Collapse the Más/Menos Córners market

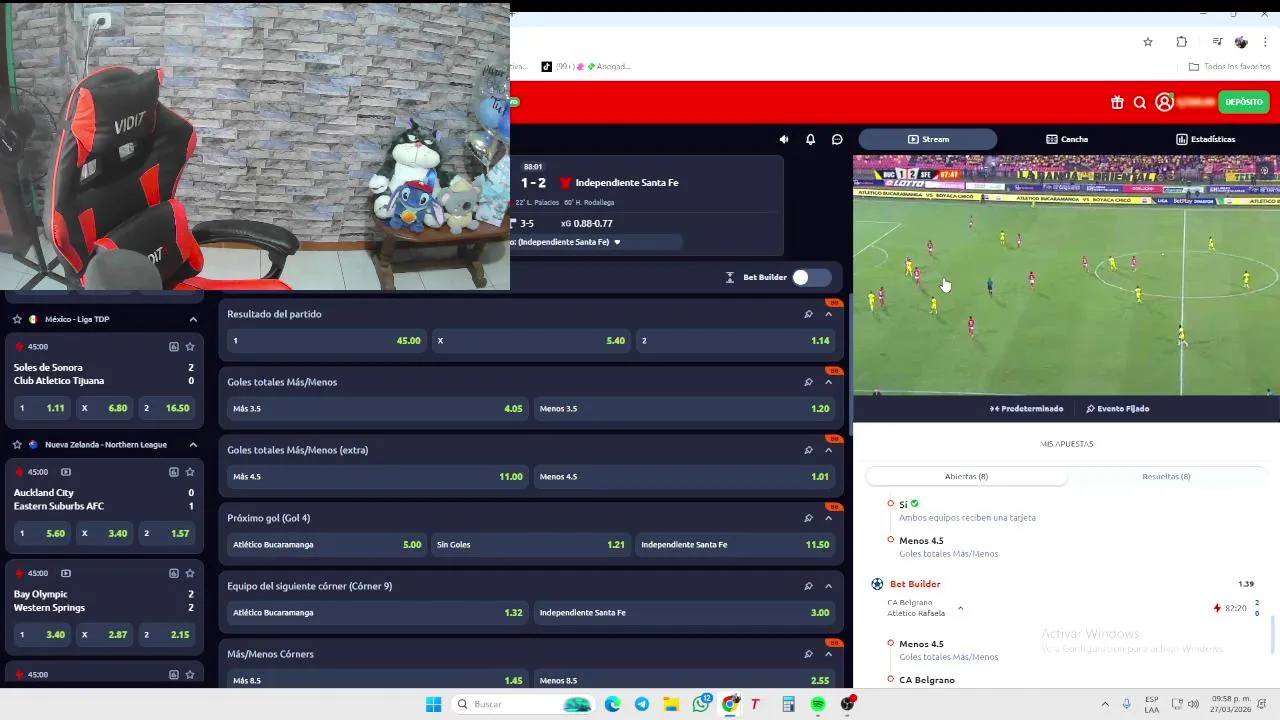coord(828,654)
